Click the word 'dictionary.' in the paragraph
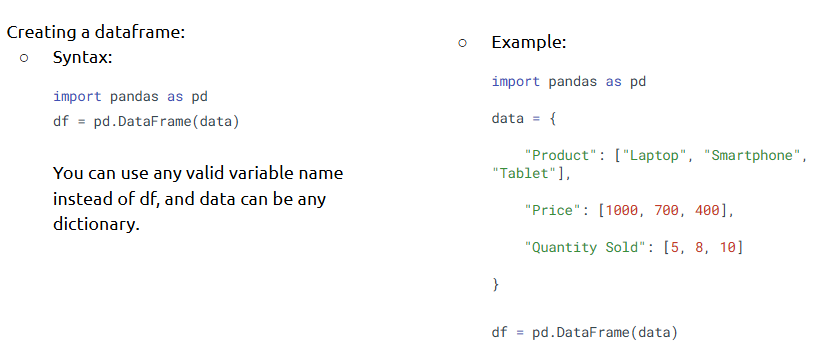The width and height of the screenshot is (814, 361). pyautogui.click(x=97, y=224)
